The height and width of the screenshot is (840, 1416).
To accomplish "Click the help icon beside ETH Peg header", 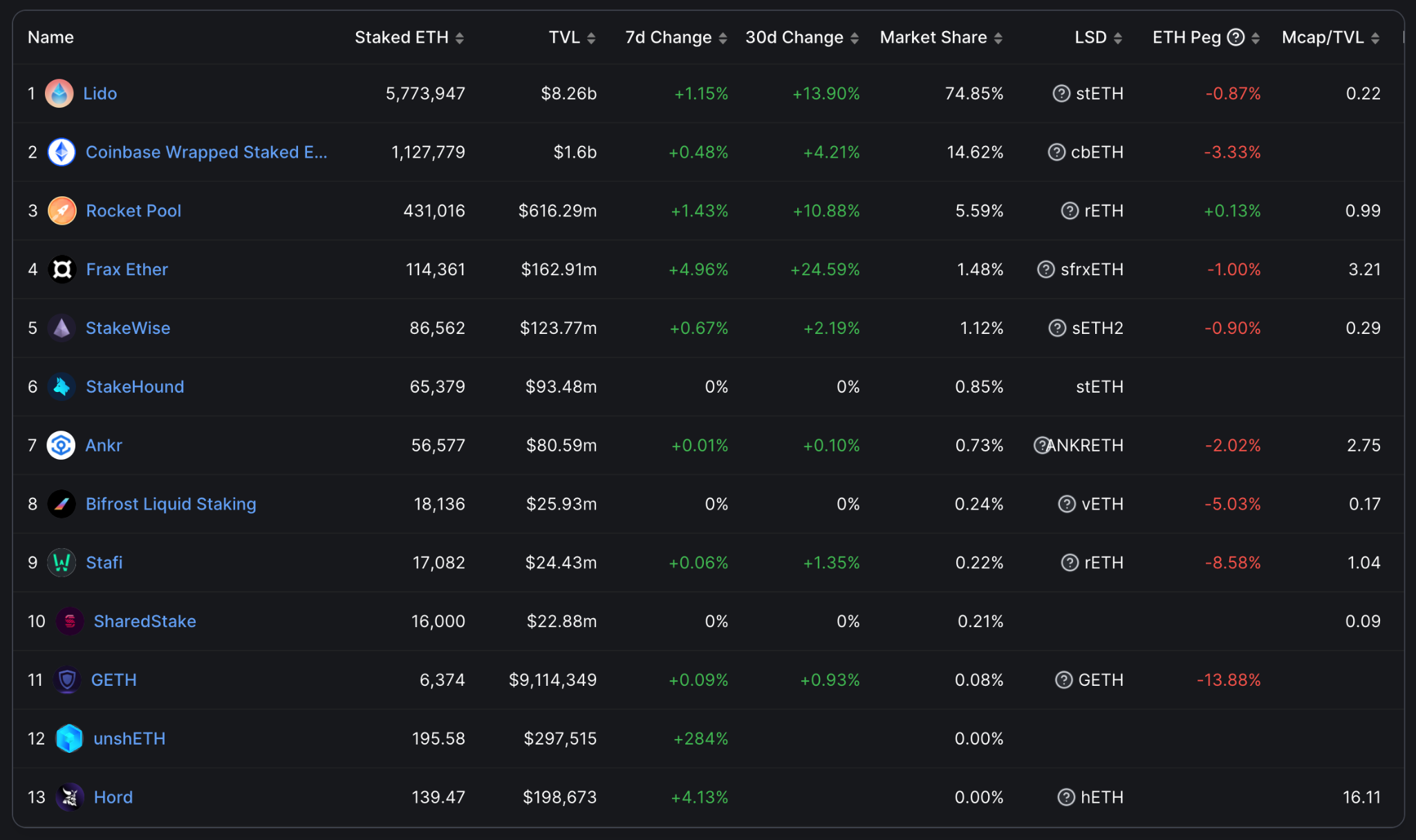I will 1236,37.
